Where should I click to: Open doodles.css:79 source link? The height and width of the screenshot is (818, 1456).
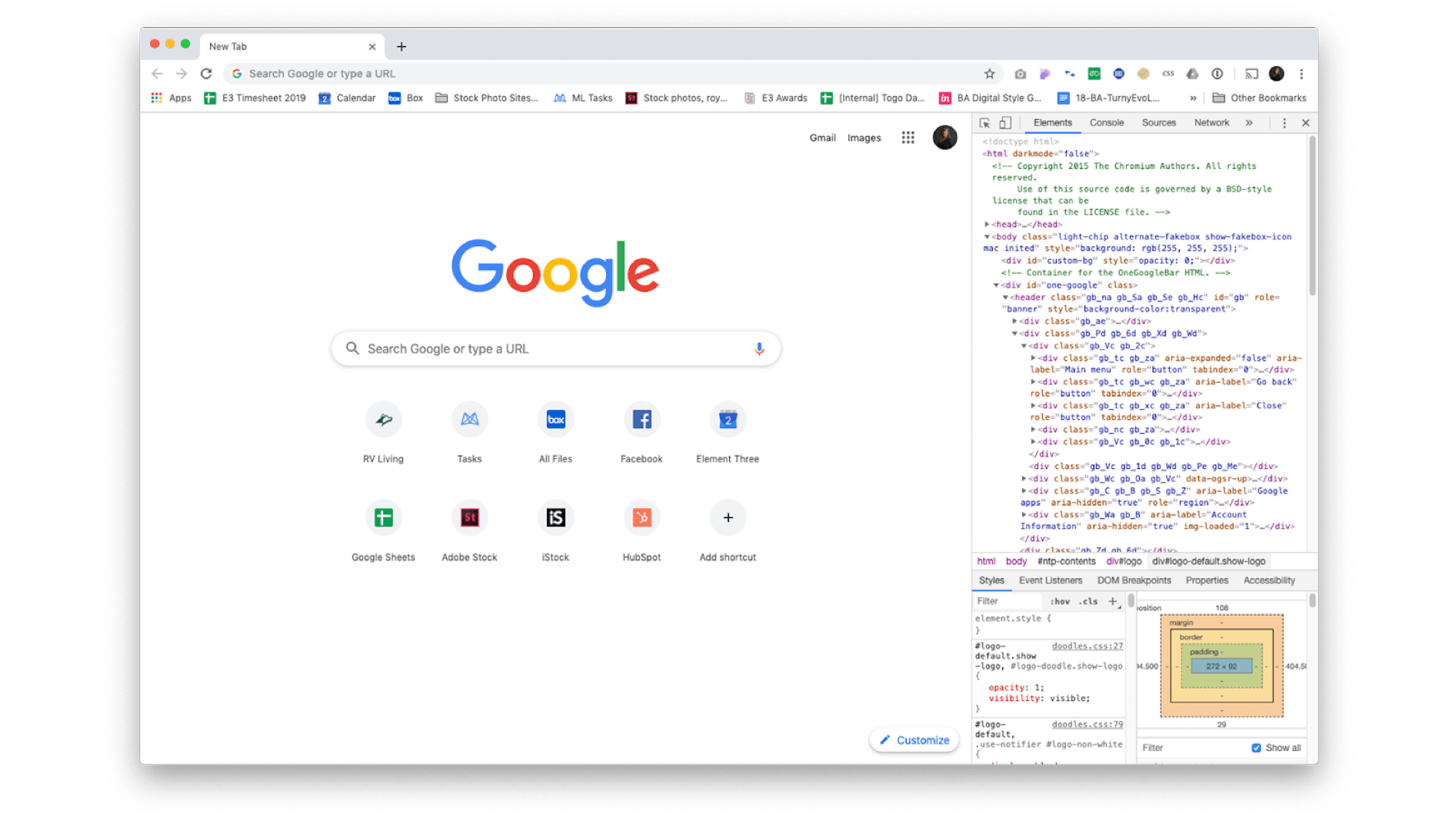(x=1087, y=724)
